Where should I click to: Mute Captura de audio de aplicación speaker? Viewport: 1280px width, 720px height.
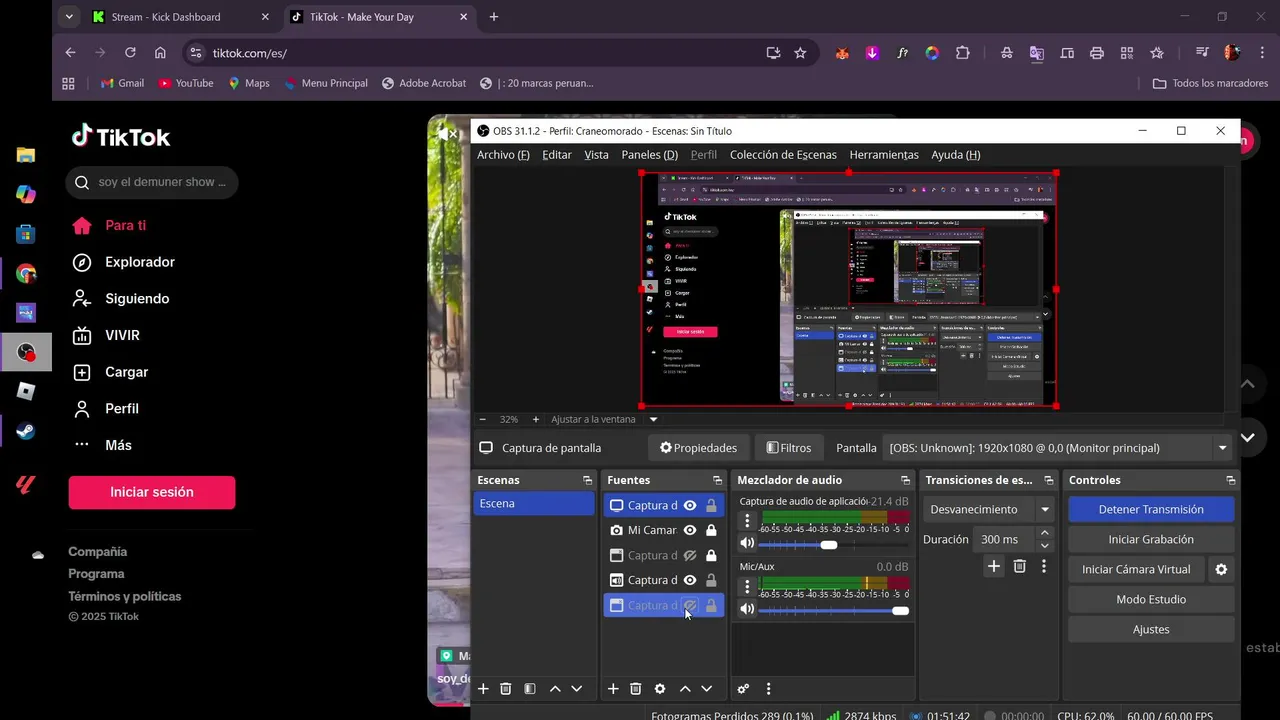[x=747, y=544]
